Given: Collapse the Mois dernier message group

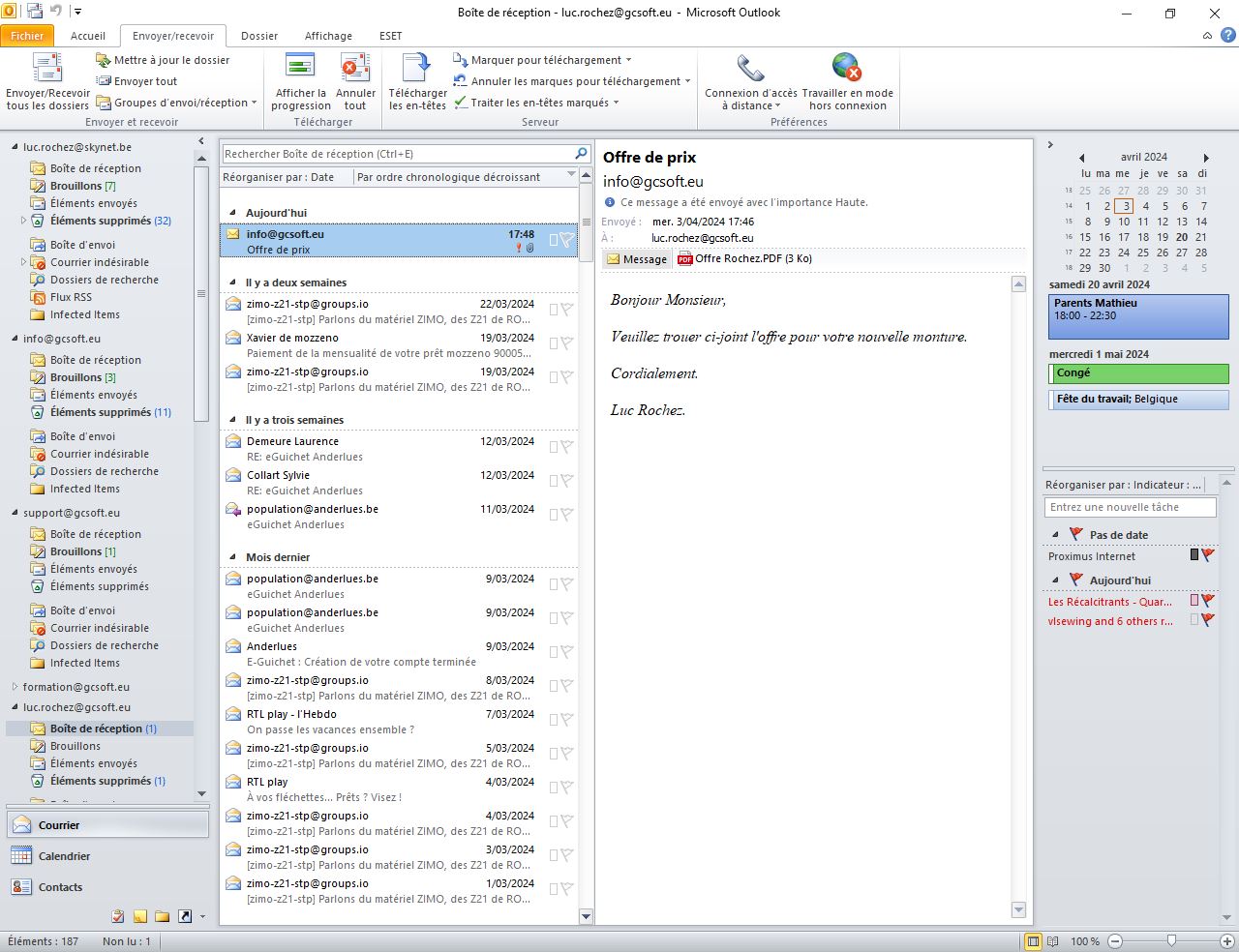Looking at the screenshot, I should 233,557.
